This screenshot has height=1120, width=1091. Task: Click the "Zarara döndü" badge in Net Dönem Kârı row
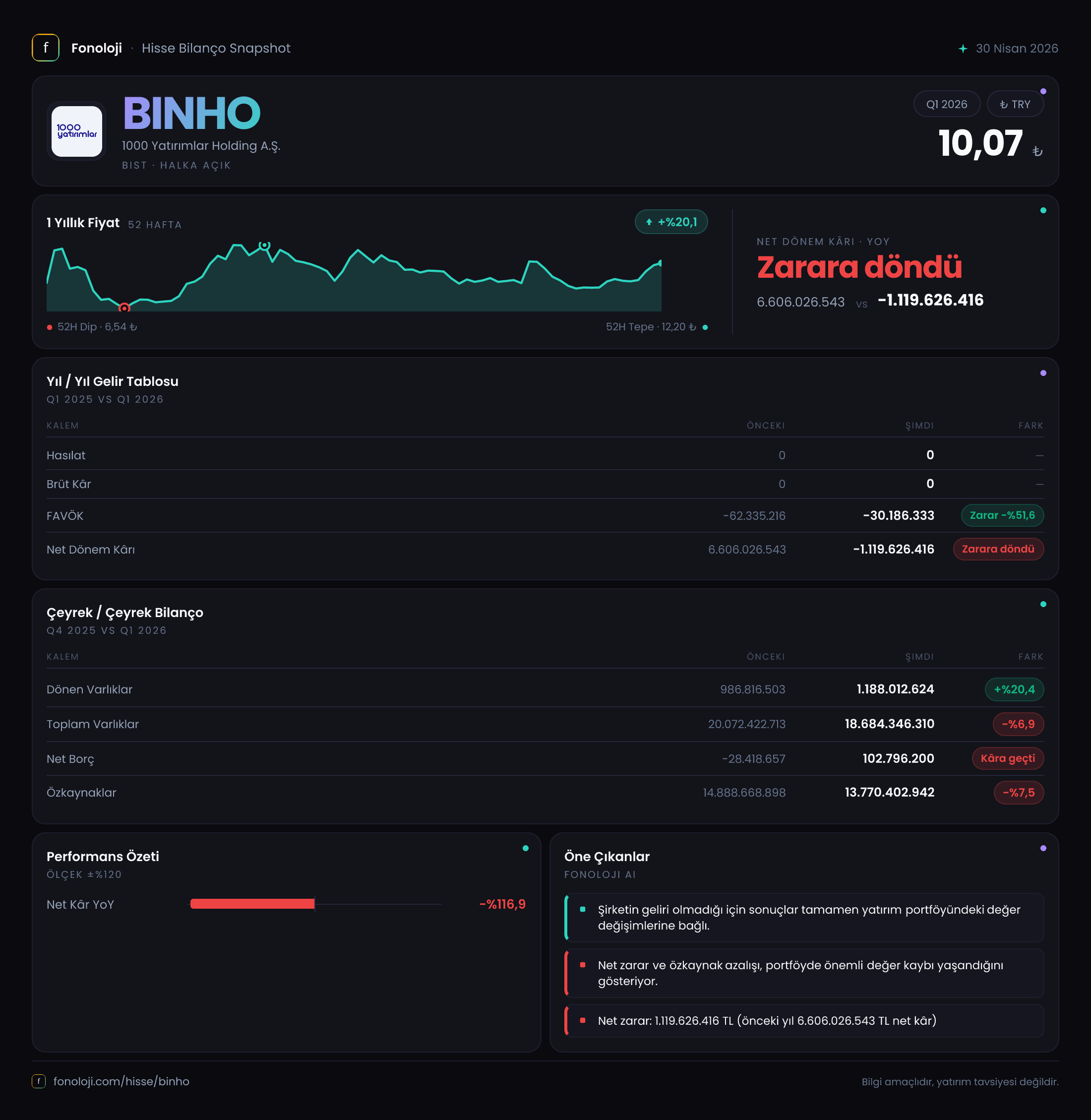(998, 549)
